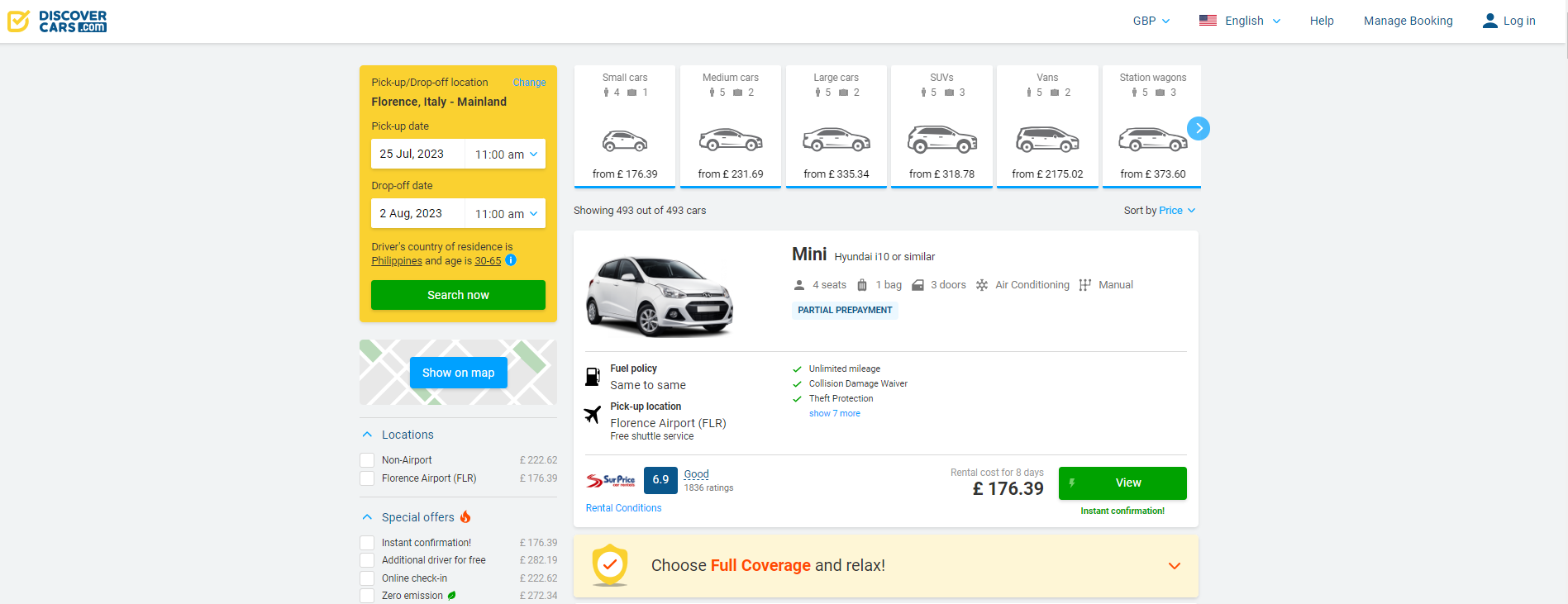Click the Philippines residence country link
Viewport: 1568px width, 604px height.
click(x=397, y=261)
